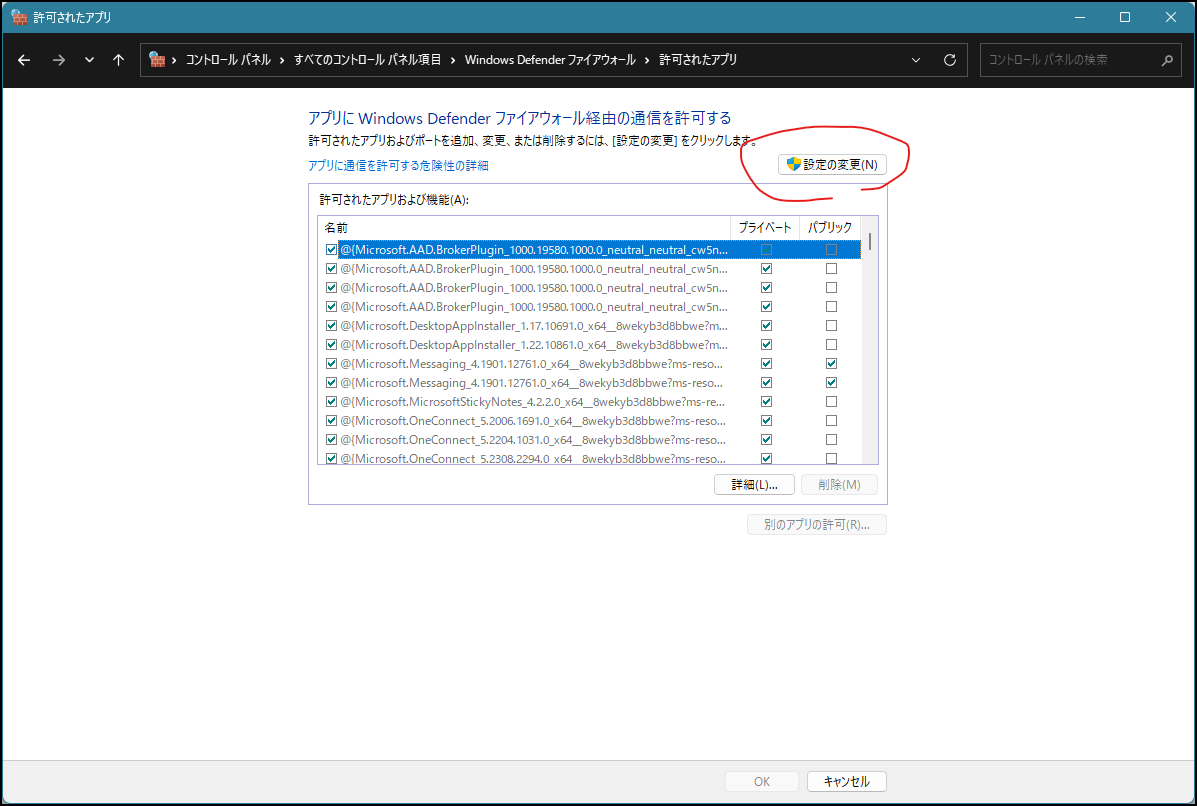Uncheck the DesktopAppInstaller_1.17.10691.0 enable checkbox
Image resolution: width=1197 pixels, height=806 pixels.
coord(331,326)
